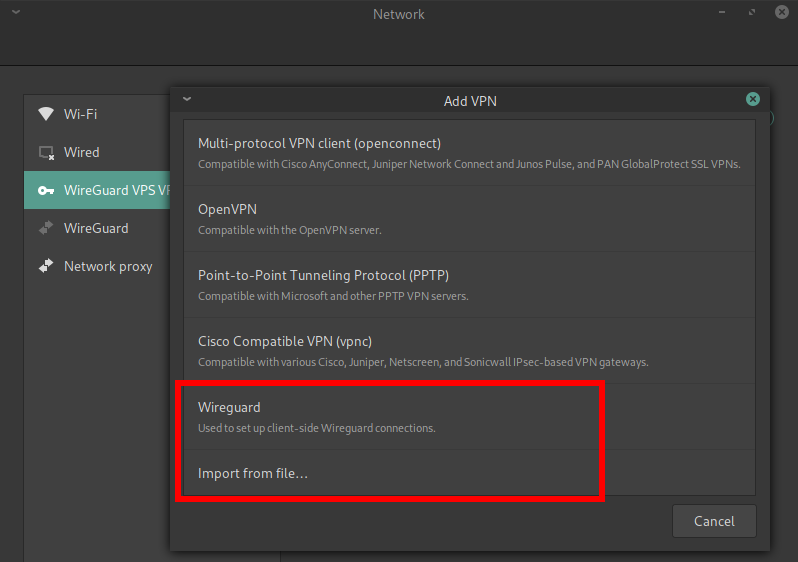The image size is (798, 562).
Task: Click the Wi-Fi signal icon in sidebar
Action: [46, 114]
